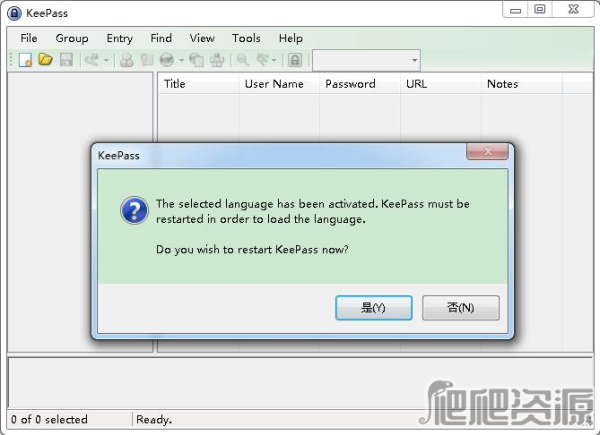The height and width of the screenshot is (435, 600).
Task: Click the blue question mark dialog icon
Action: 134,210
